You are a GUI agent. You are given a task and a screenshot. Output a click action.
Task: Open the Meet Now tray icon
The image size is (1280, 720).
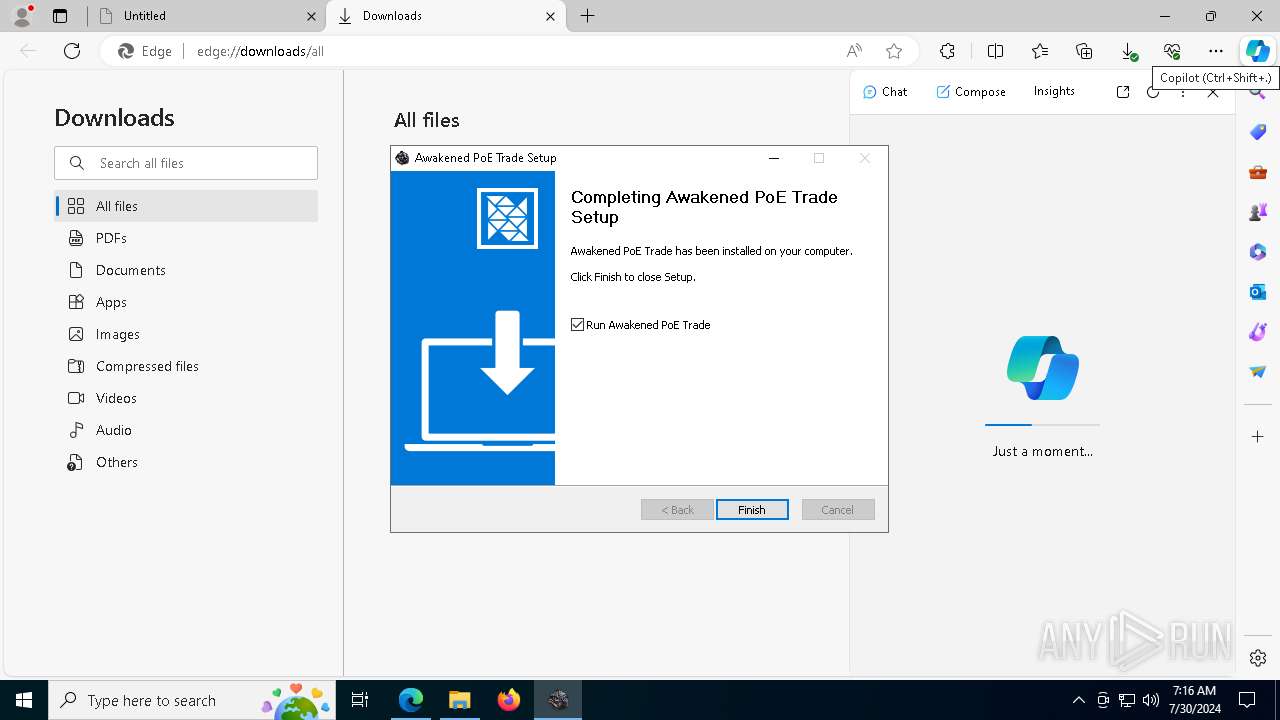1103,700
